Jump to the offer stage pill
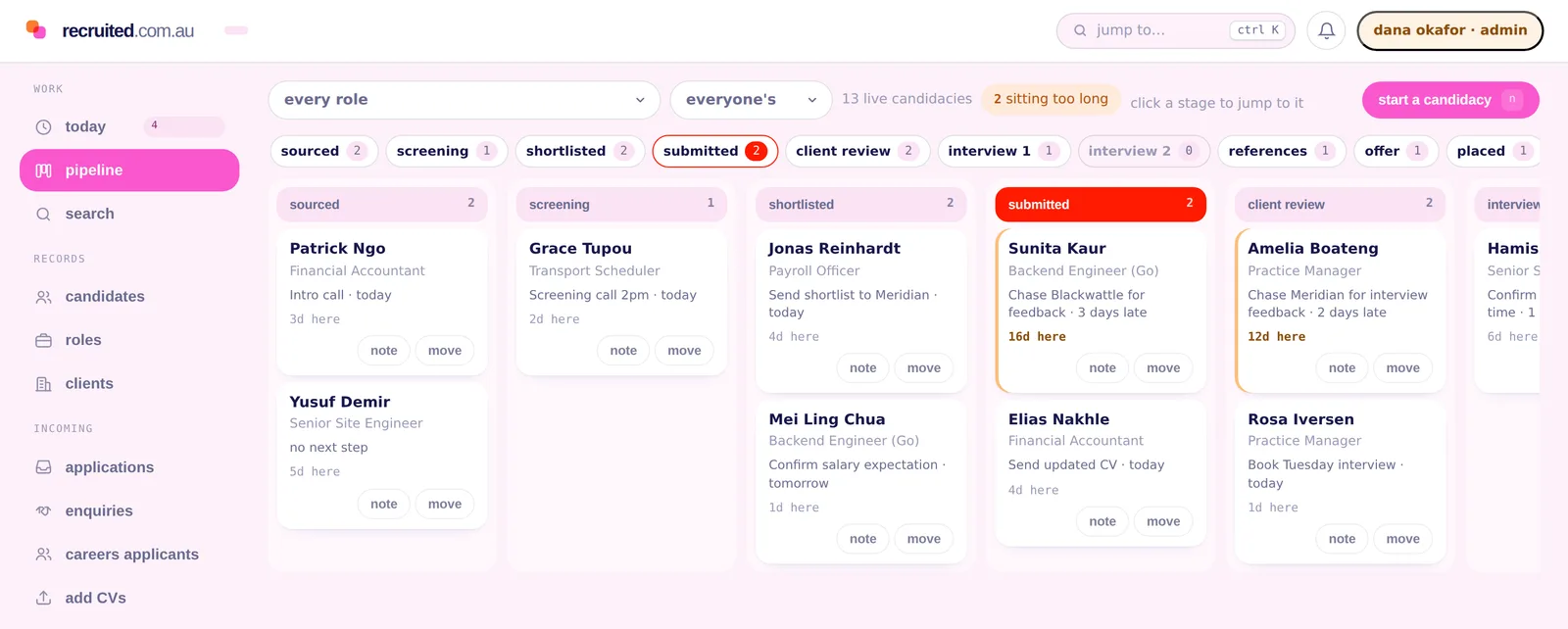The height and width of the screenshot is (629, 1568). coord(1396,151)
